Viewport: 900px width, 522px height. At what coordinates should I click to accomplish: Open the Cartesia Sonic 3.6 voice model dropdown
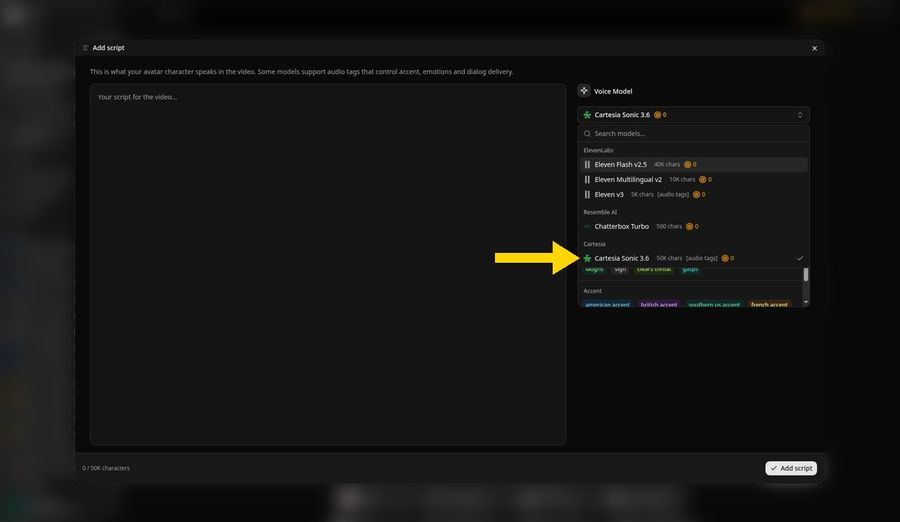coord(693,115)
